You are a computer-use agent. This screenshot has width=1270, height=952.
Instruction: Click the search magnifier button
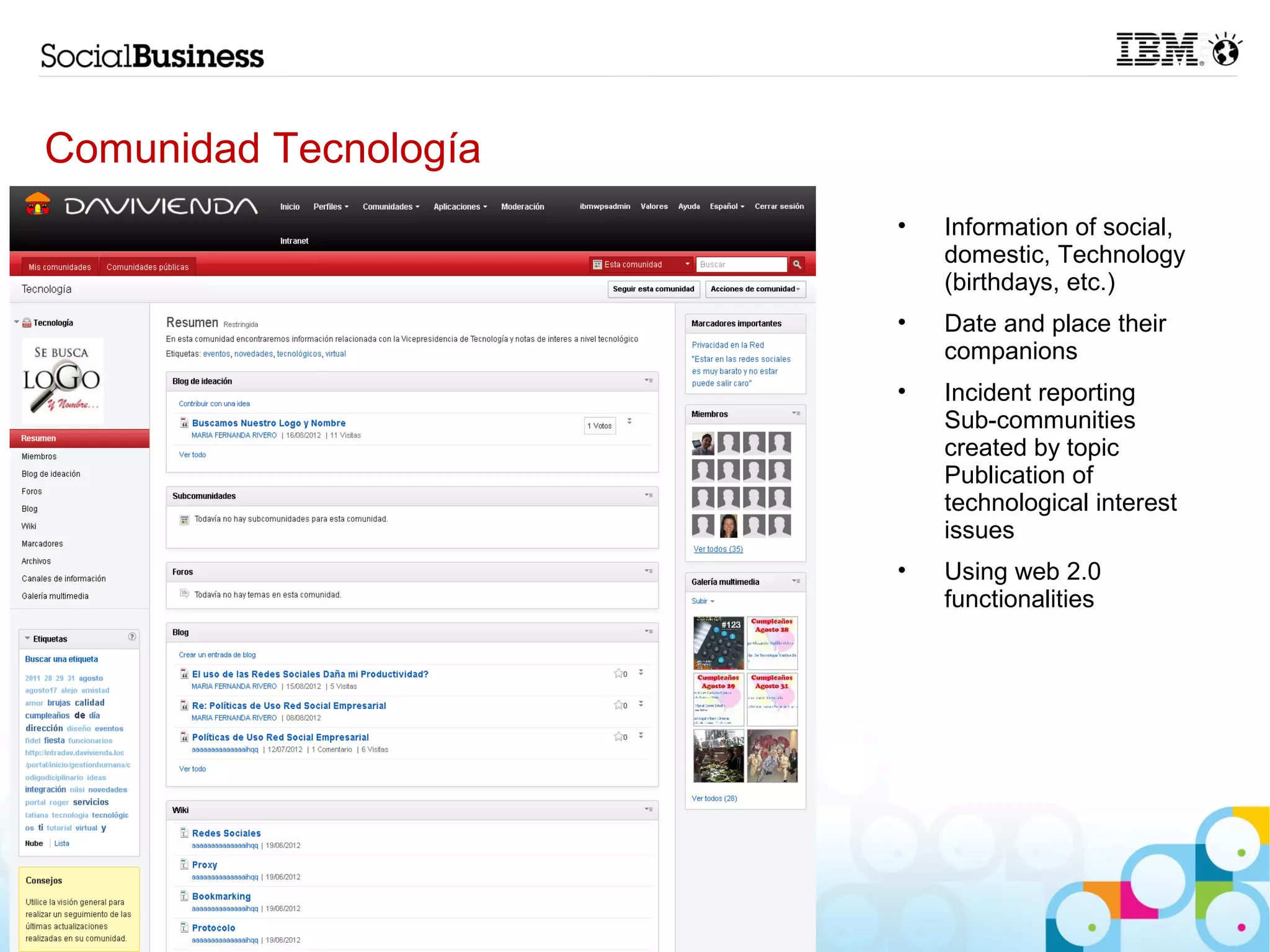[797, 265]
